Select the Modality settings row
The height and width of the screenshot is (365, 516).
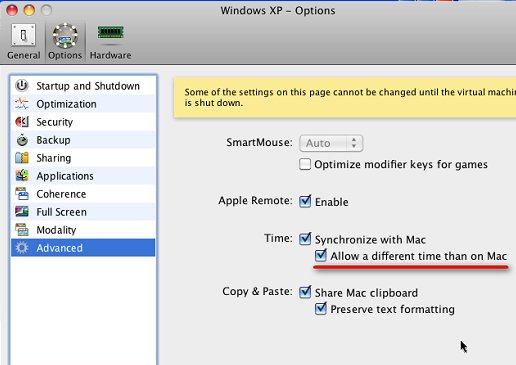click(x=83, y=230)
